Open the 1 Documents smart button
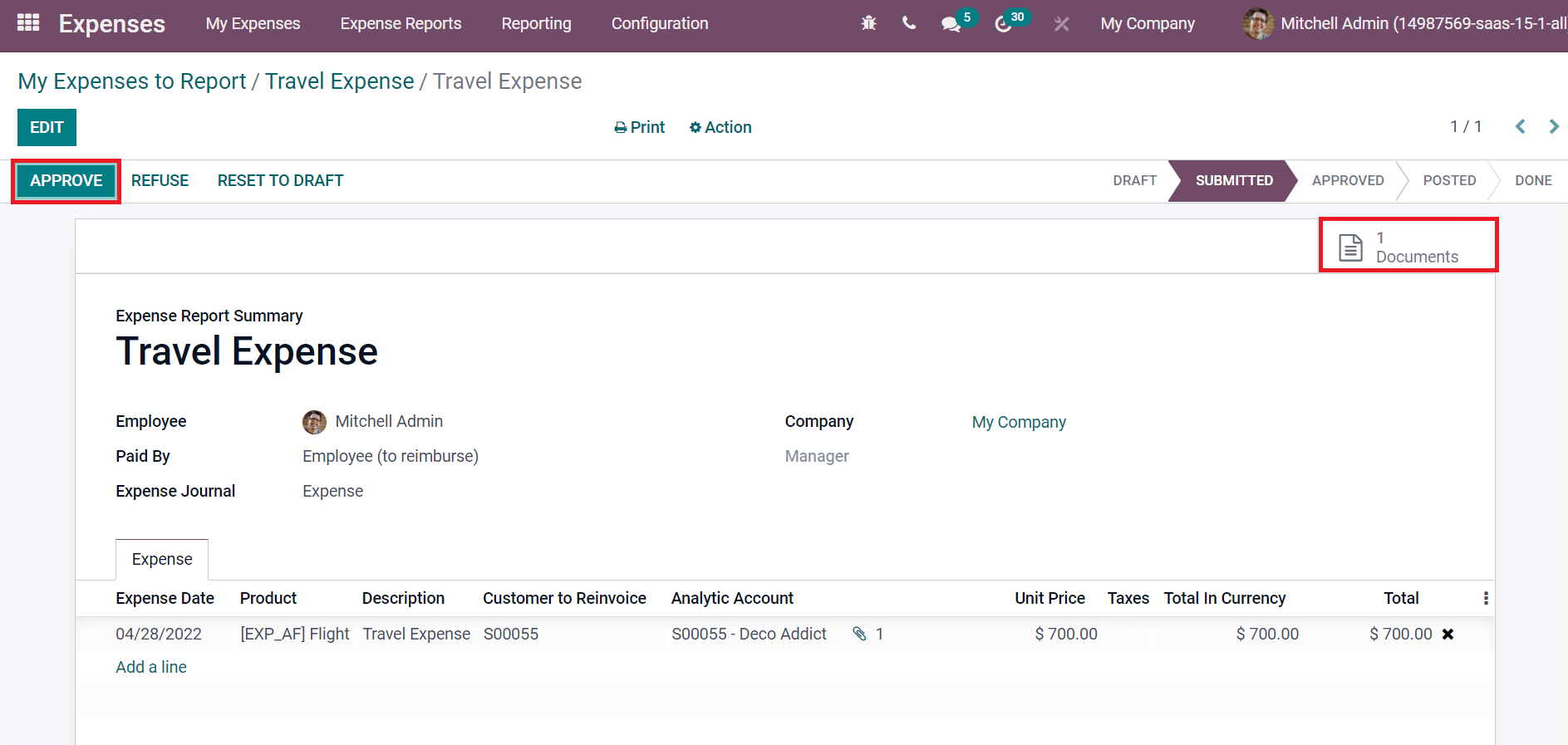Screen dimensions: 1568x745 point(1408,247)
